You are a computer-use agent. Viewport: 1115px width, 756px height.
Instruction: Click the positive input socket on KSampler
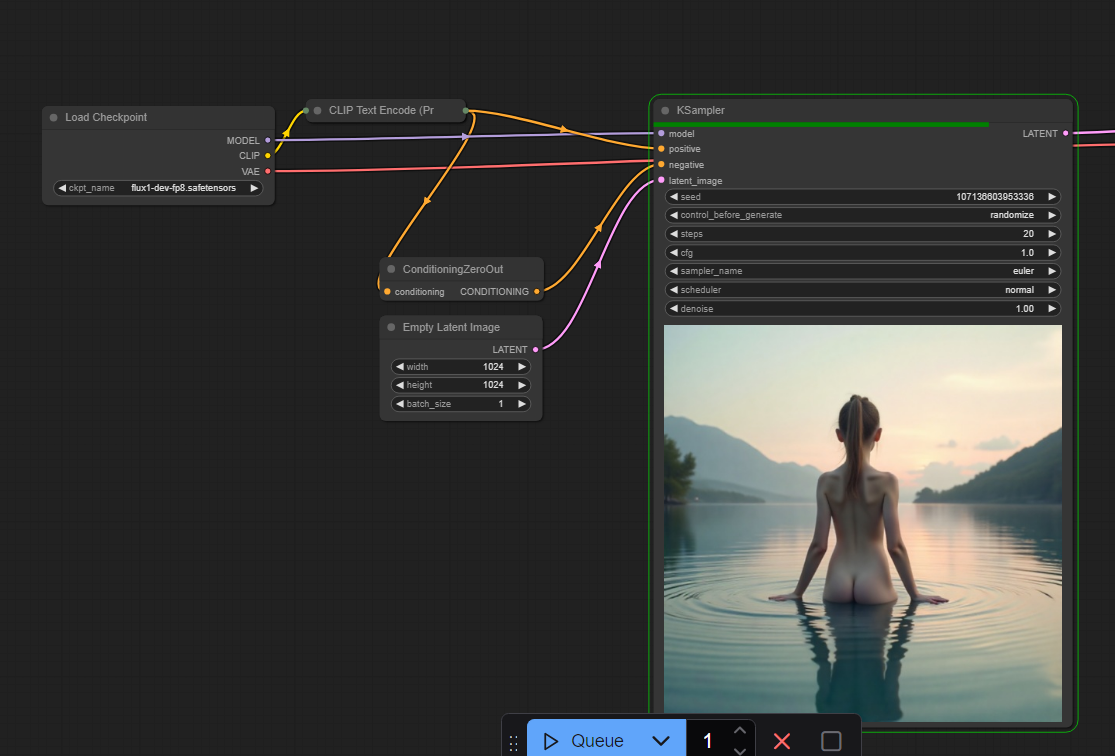point(661,149)
